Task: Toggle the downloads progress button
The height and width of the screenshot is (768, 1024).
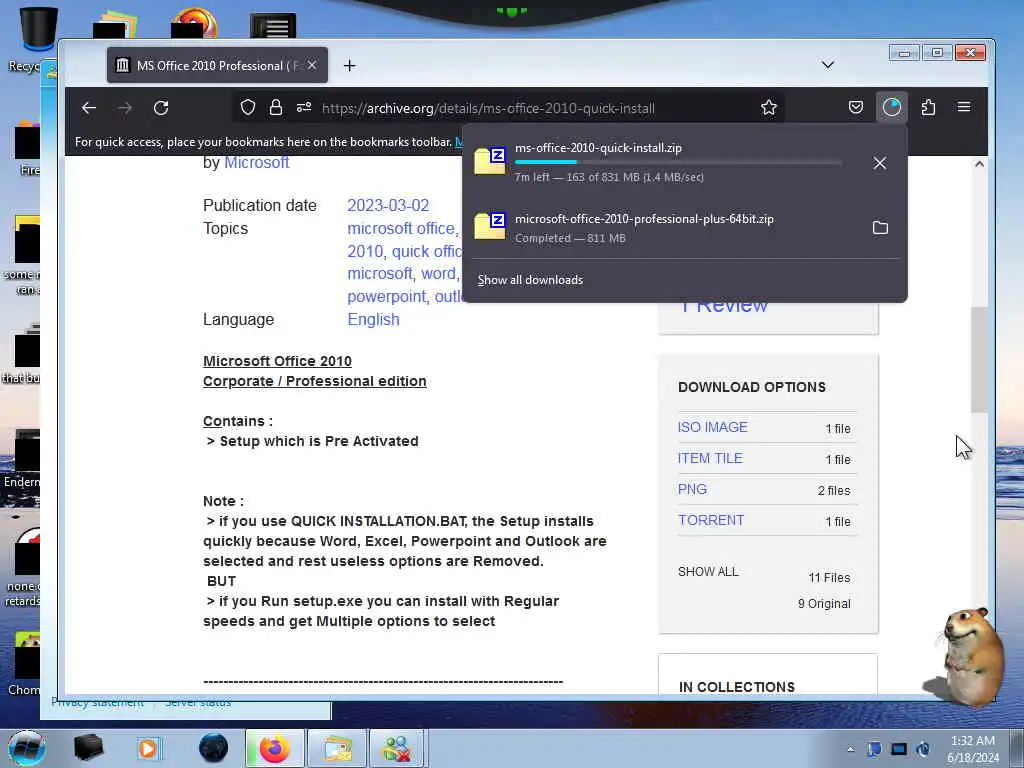Action: click(x=892, y=107)
